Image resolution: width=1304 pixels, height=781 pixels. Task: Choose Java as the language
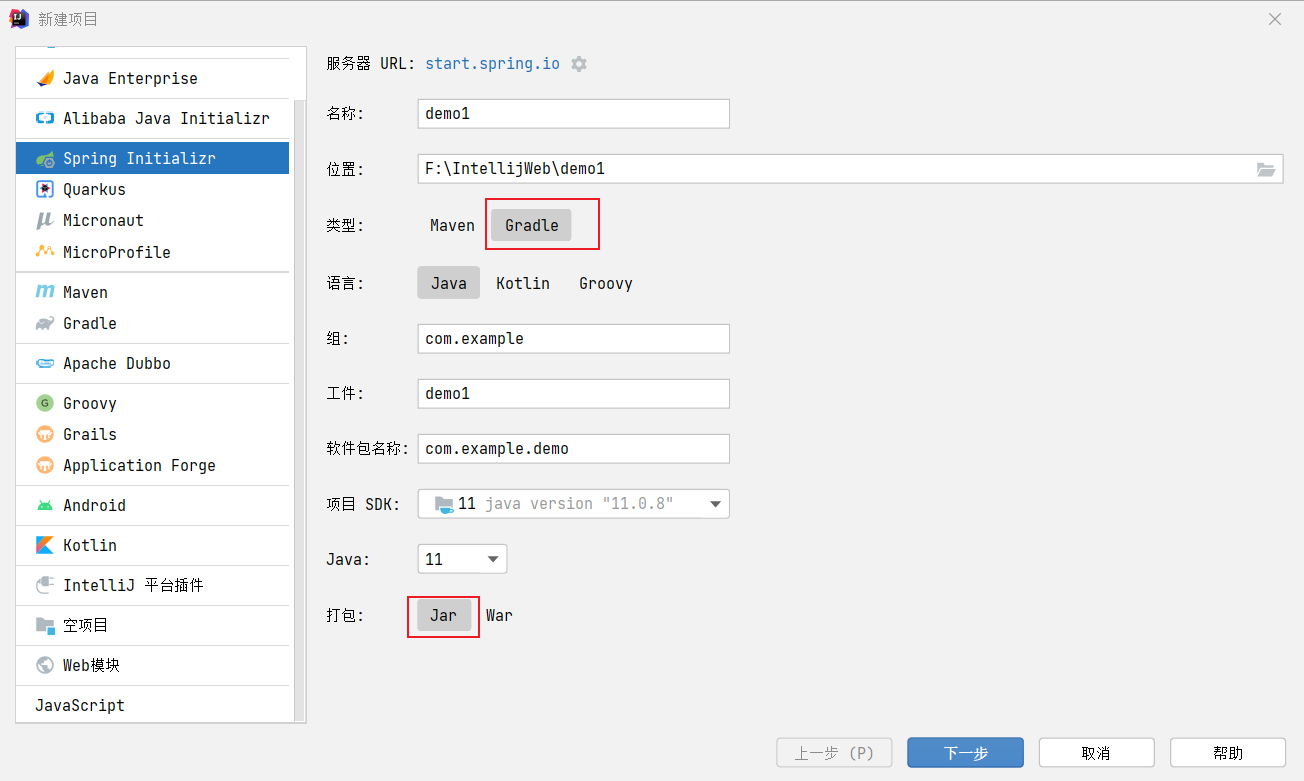pos(449,283)
